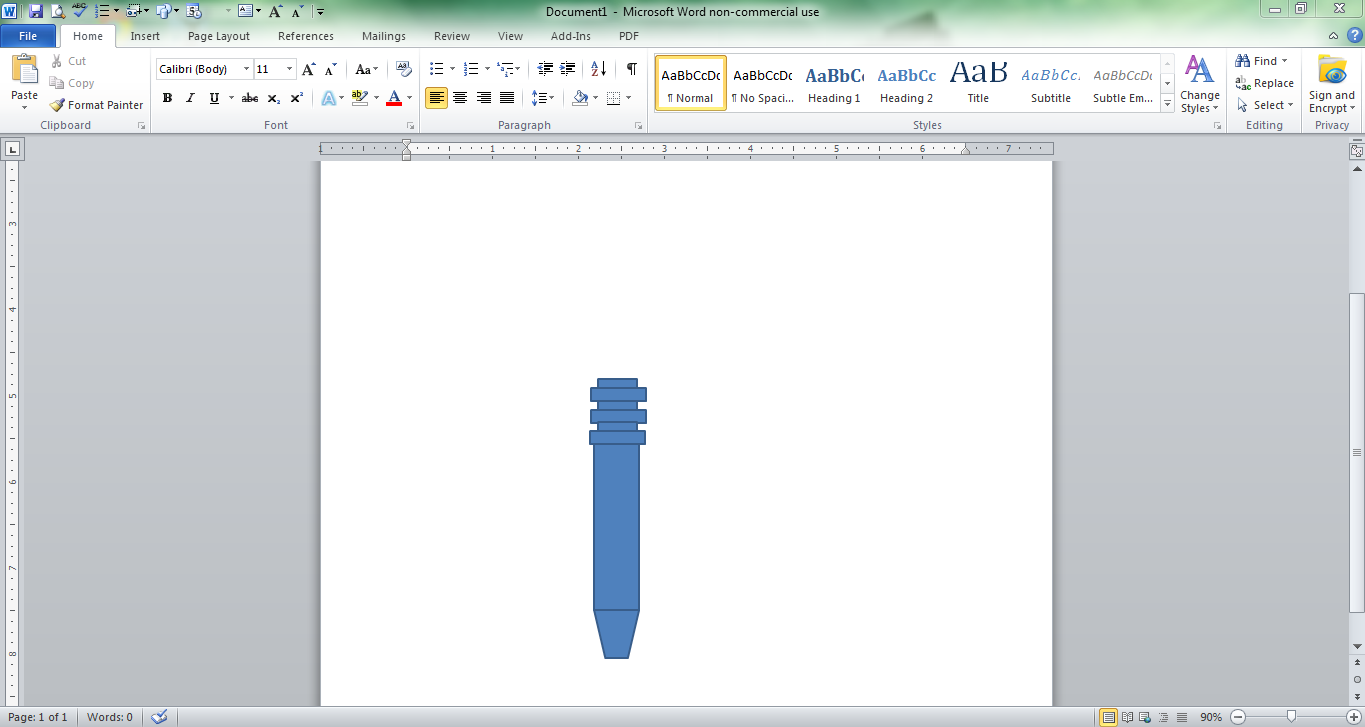The image size is (1365, 727).
Task: Click the zoom slider handle
Action: click(1291, 717)
